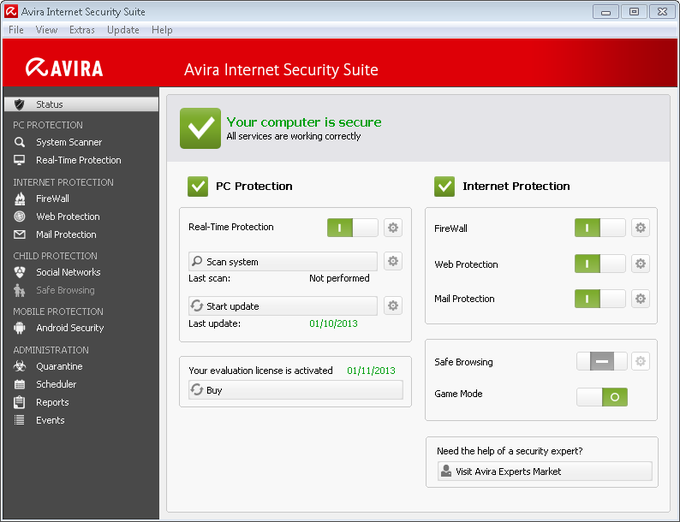The height and width of the screenshot is (522, 680).
Task: Click 'Not performed' last scan text
Action: (339, 278)
